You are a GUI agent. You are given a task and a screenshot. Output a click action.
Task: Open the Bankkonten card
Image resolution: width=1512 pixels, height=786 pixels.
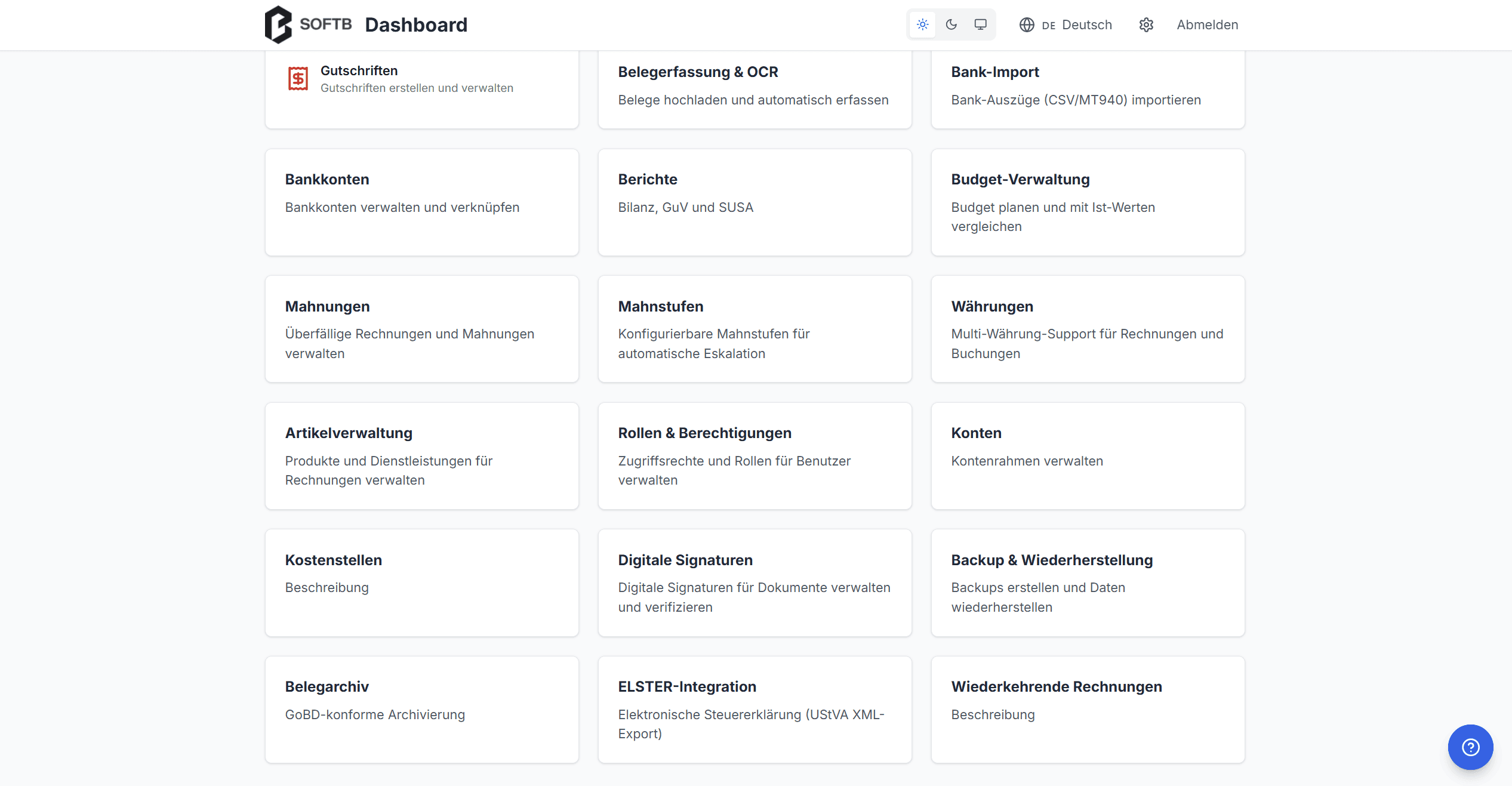[x=421, y=202]
